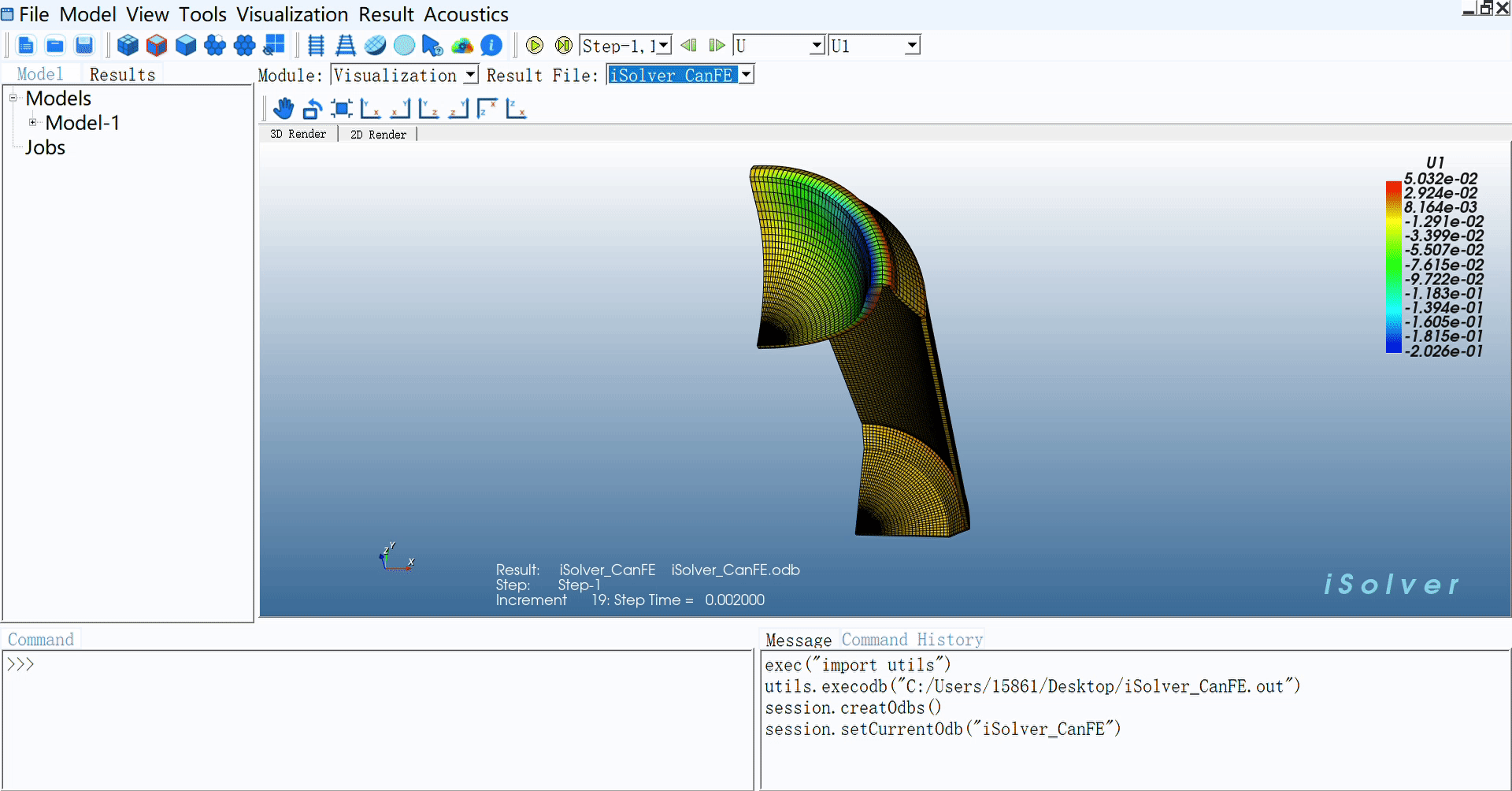This screenshot has height=791, width=1512.
Task: Select the Pan hand tool
Action: point(283,109)
